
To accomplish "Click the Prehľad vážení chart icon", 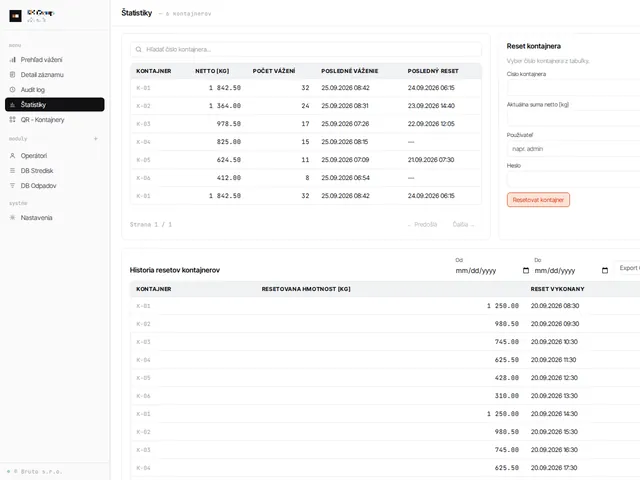I will (x=12, y=60).
